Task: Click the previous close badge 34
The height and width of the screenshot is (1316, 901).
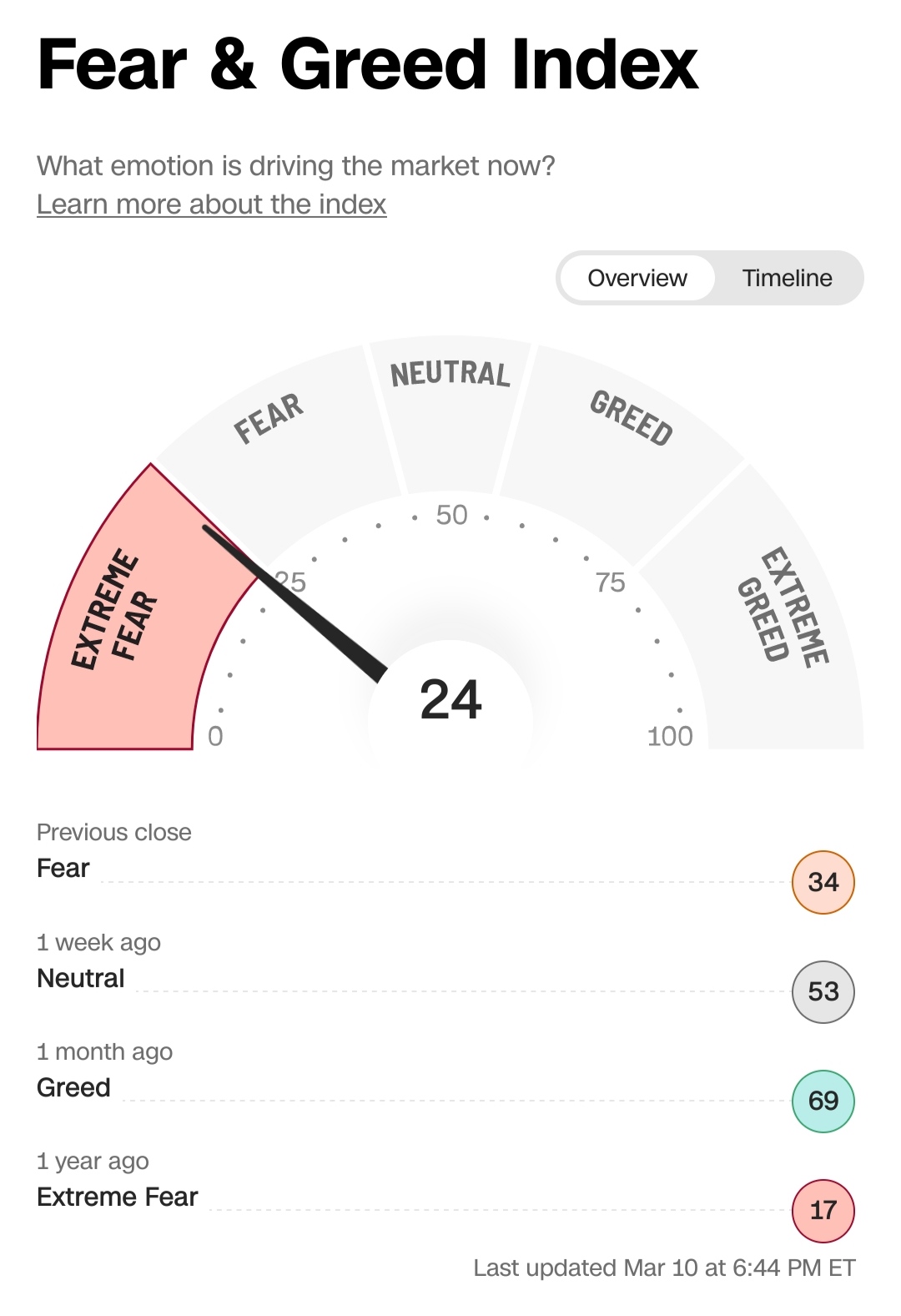Action: coord(823,882)
